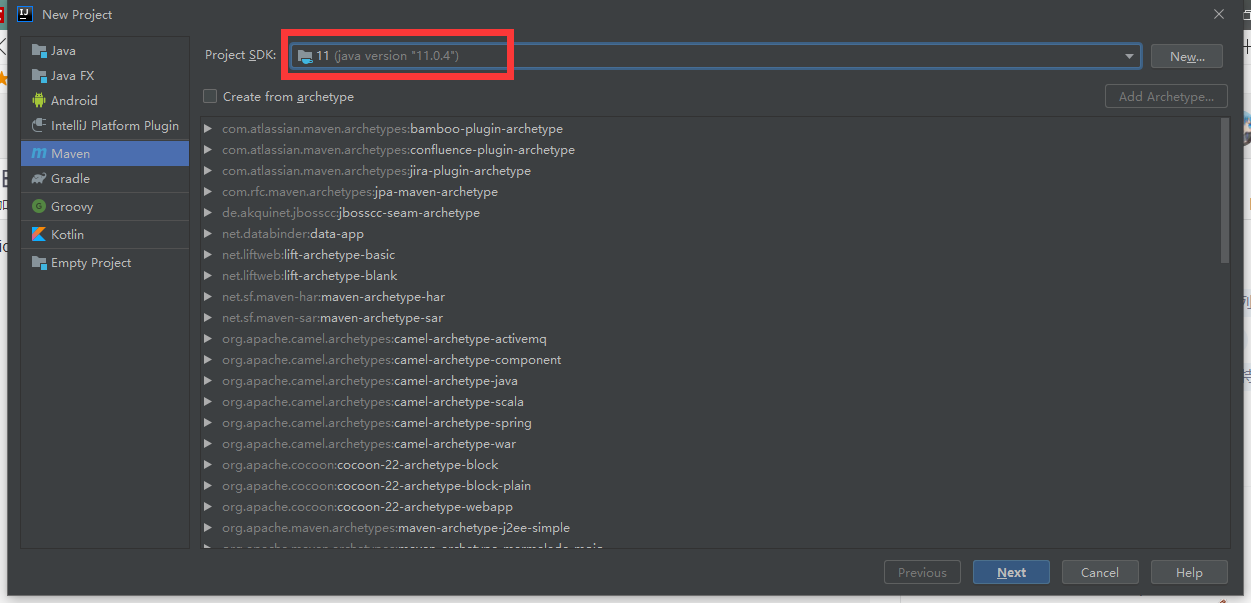Expand the jira-plugin-archetype entry
1251x603 pixels.
207,170
